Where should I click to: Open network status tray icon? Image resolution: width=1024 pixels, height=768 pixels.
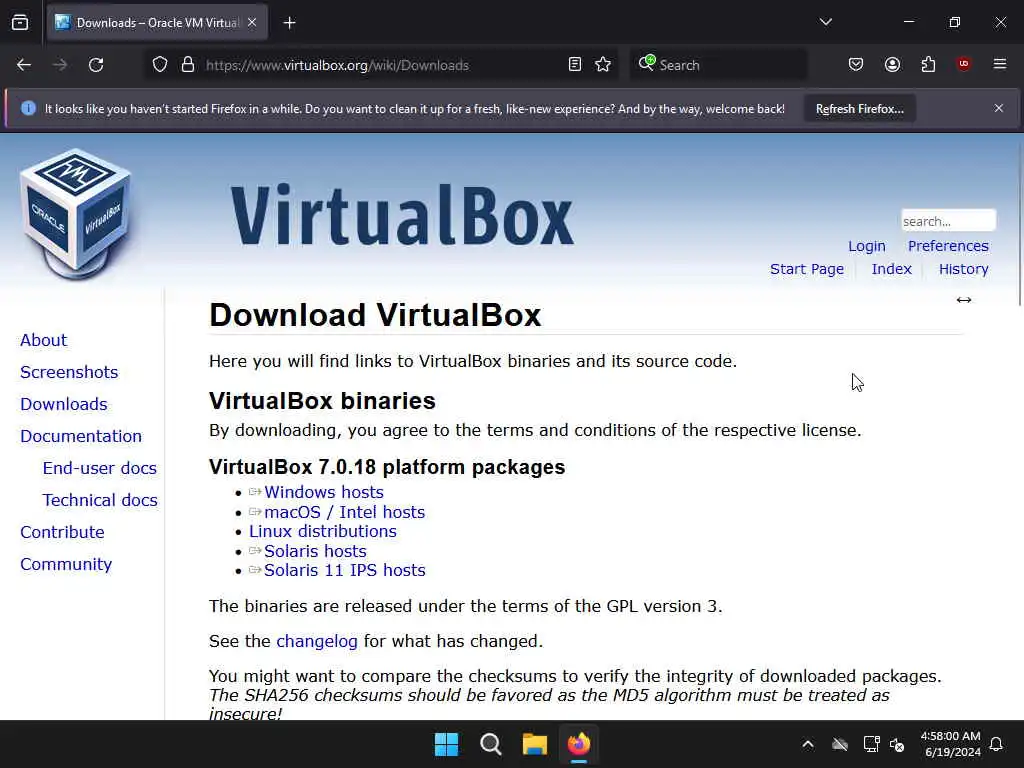[x=871, y=744]
